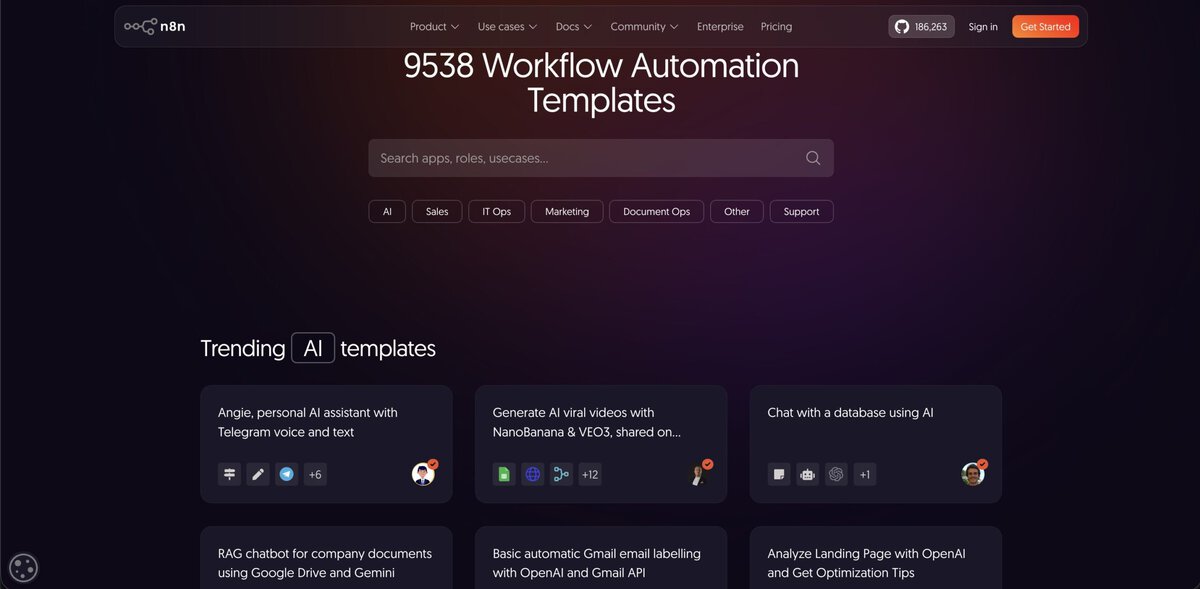This screenshot has width=1200, height=589.
Task: Focus the search apps, roles, usecases field
Action: tap(601, 158)
